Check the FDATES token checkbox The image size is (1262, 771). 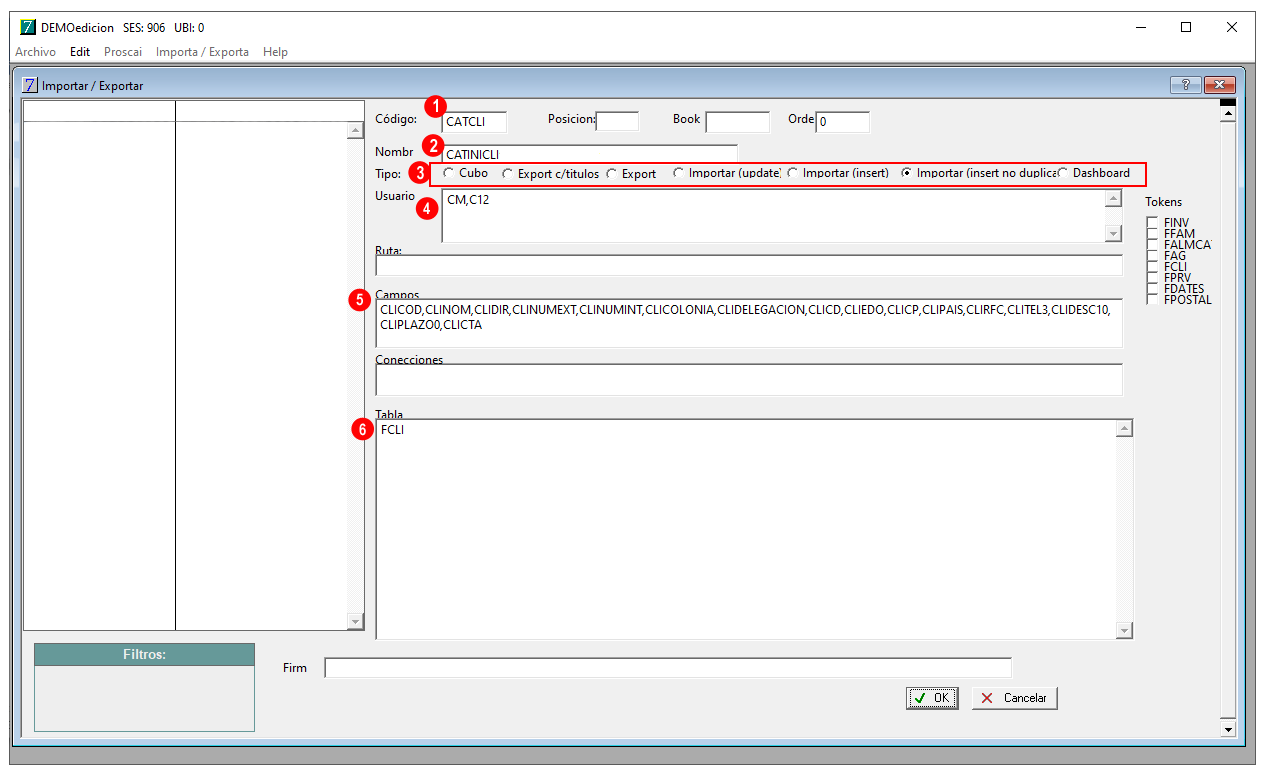(x=1154, y=288)
